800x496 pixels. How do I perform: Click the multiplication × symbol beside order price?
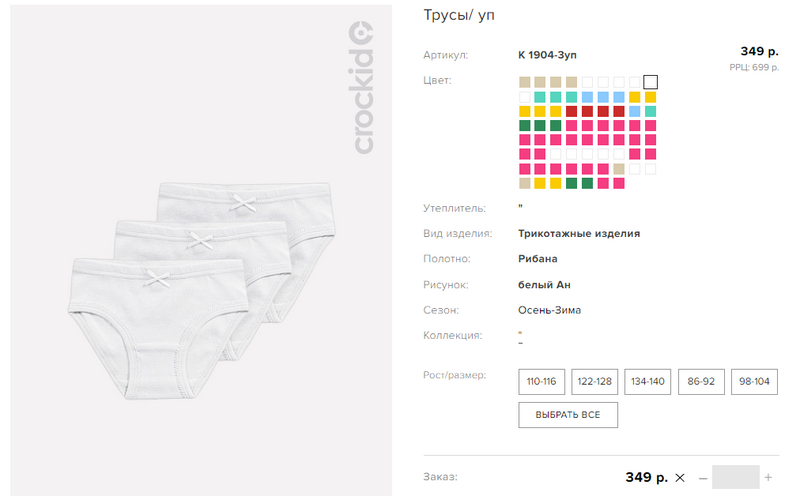click(x=680, y=477)
